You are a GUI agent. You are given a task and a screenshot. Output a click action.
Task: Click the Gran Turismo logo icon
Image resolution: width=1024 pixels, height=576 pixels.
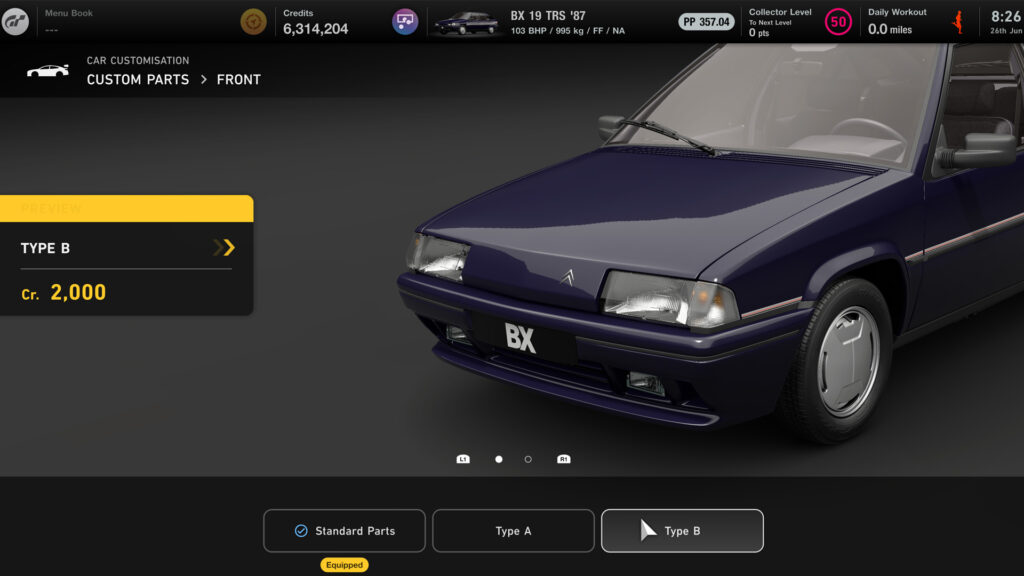click(15, 22)
